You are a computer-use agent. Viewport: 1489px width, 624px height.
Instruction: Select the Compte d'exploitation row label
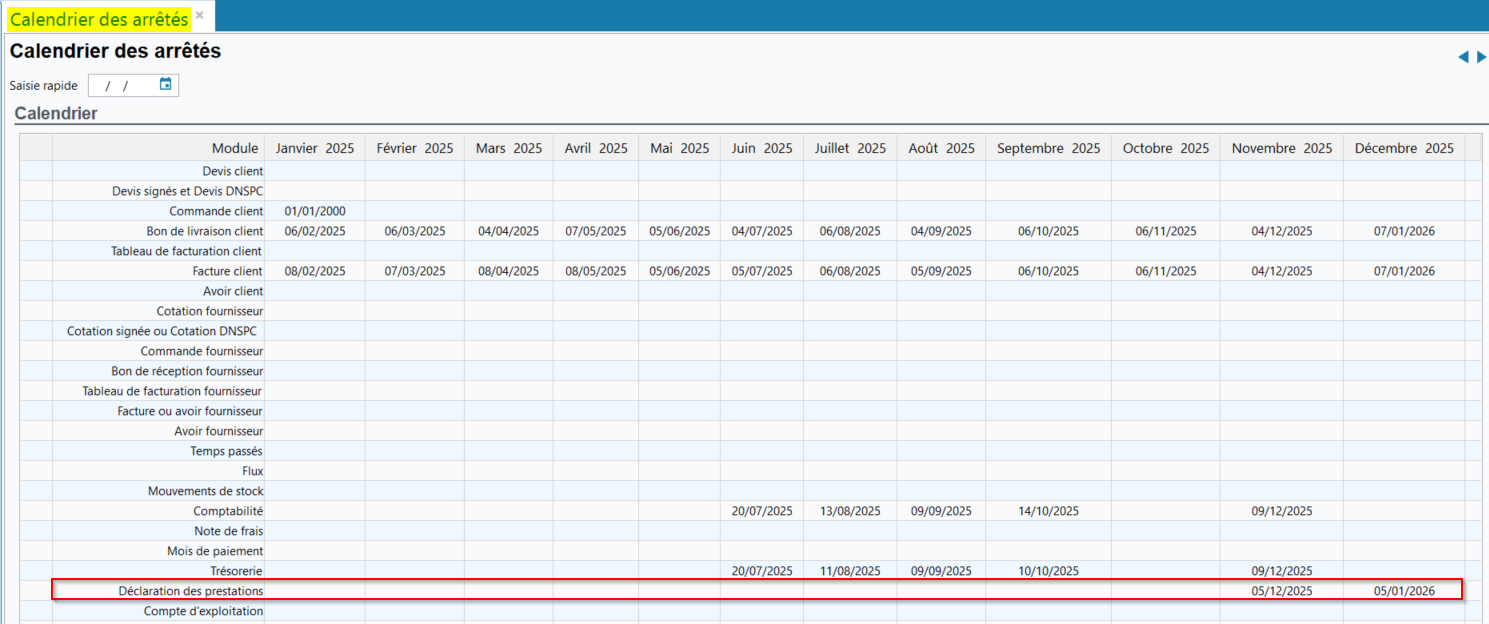pos(203,611)
